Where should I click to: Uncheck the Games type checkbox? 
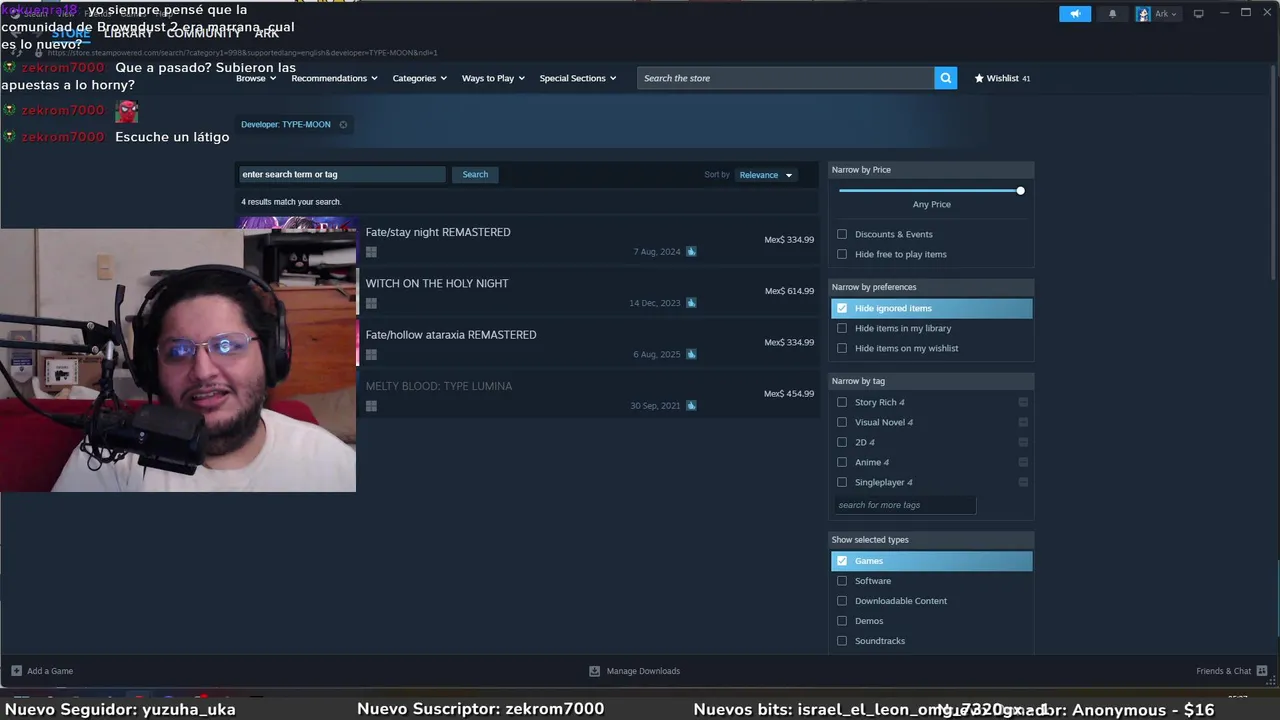click(842, 561)
